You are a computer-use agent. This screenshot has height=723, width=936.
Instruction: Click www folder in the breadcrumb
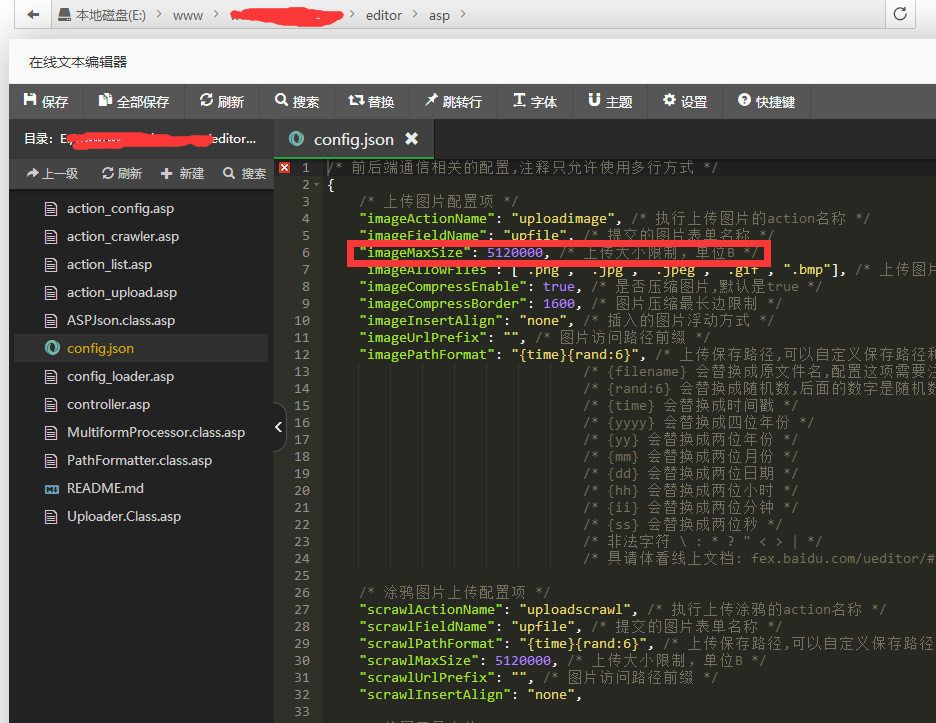coord(188,16)
